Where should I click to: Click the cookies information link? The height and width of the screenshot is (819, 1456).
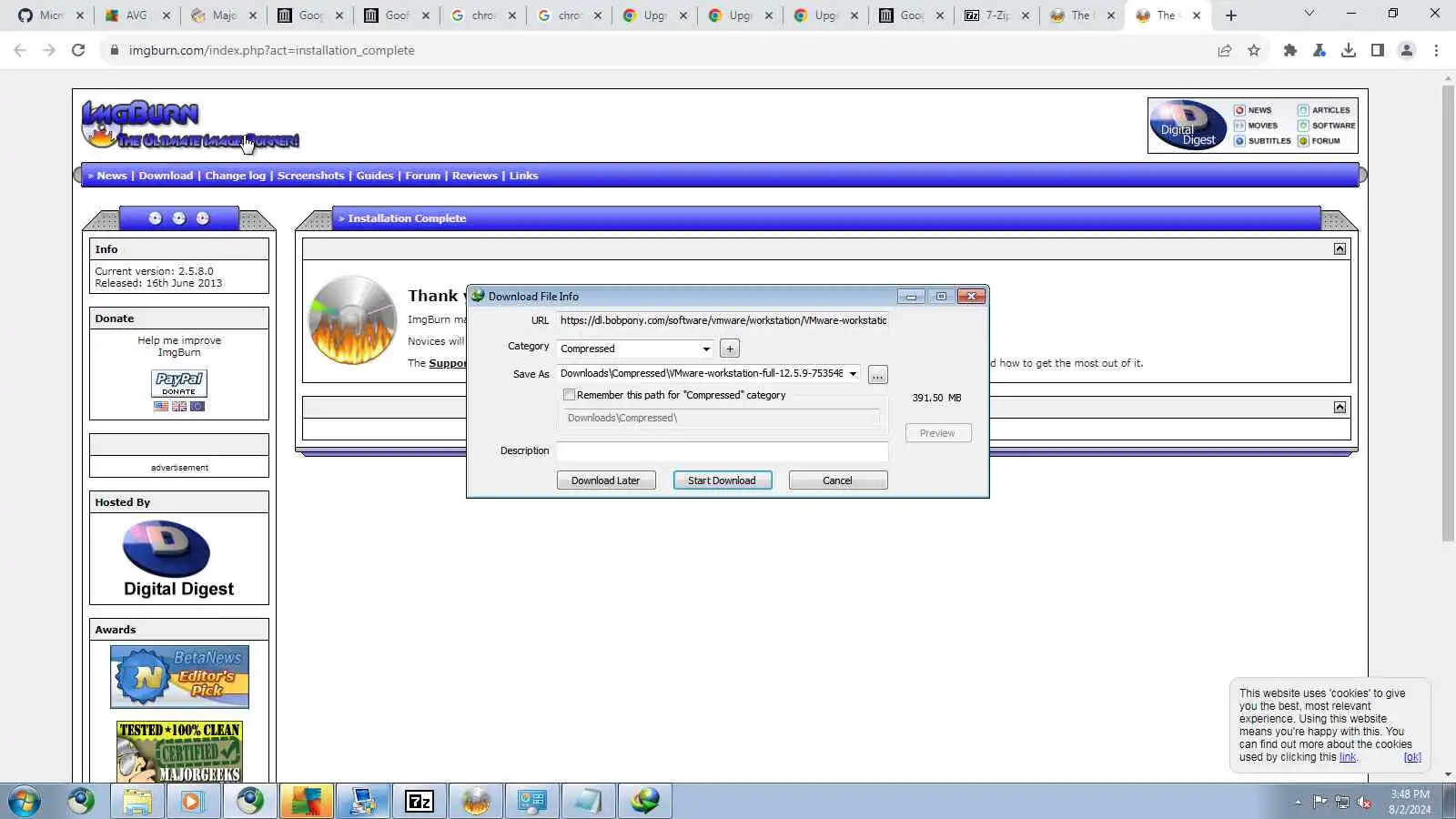pos(1348,757)
